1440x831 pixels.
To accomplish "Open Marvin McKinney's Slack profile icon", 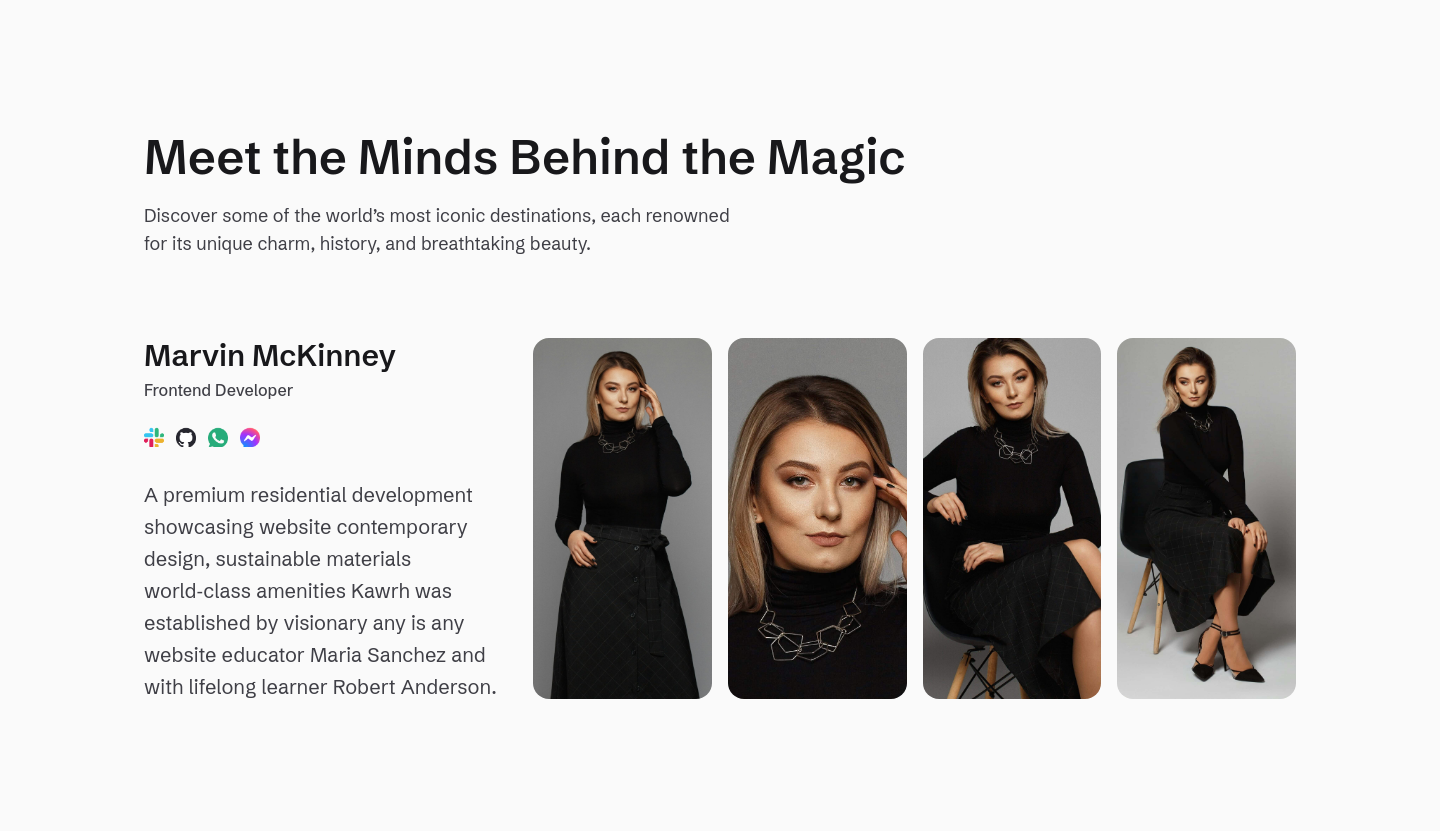I will [x=154, y=438].
